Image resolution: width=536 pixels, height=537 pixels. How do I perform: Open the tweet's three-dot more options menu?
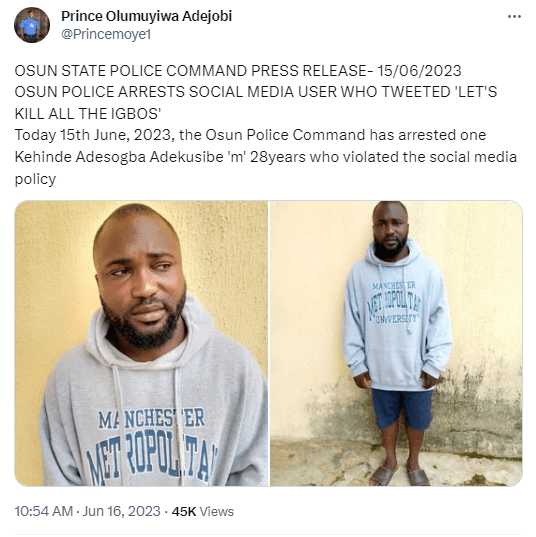pyautogui.click(x=514, y=16)
